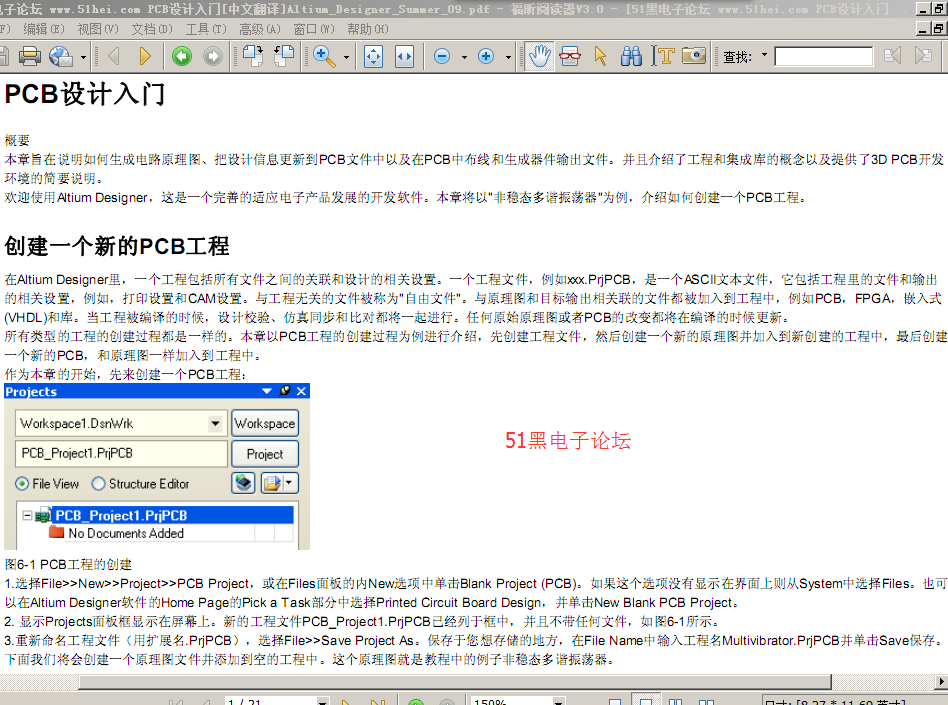
Task: Click the fit width icon
Action: [404, 56]
